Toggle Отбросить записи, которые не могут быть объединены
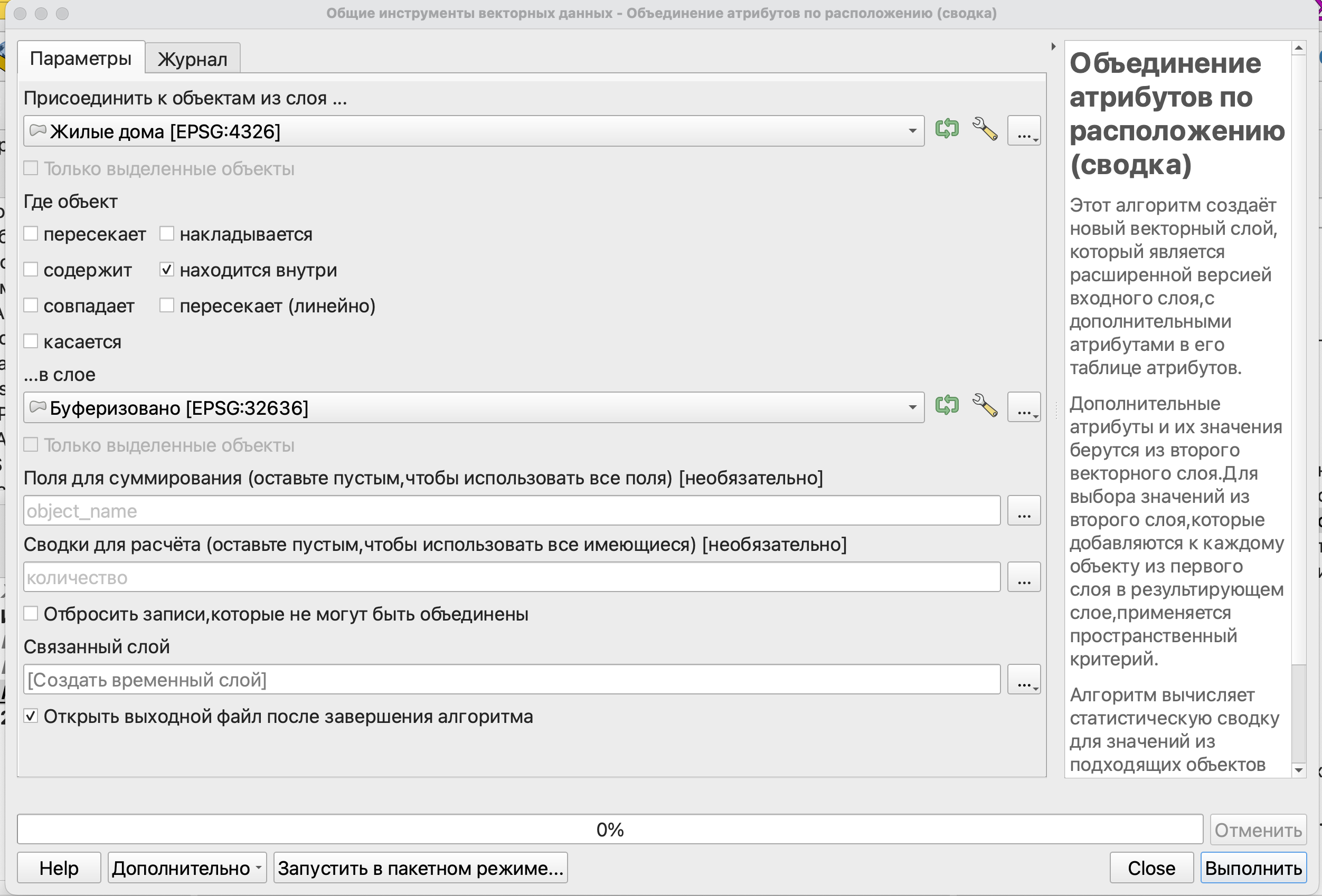Image resolution: width=1322 pixels, height=896 pixels. pos(31,614)
